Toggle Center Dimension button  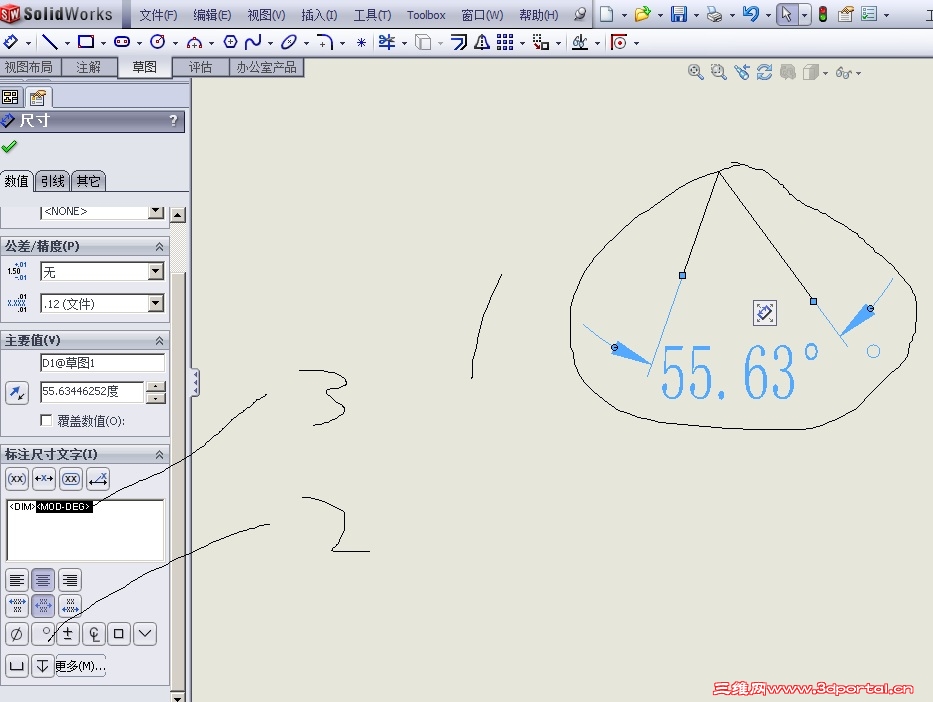[44, 479]
